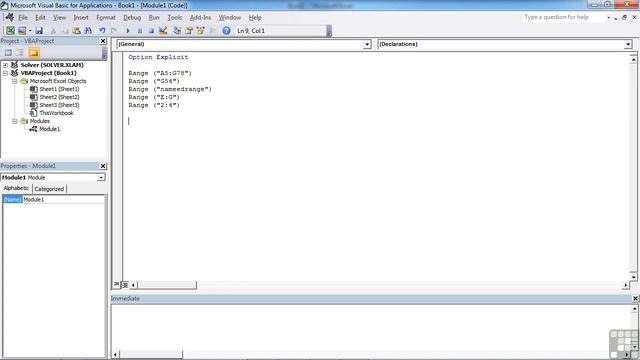
Task: Click the Paste clipboard icon
Action: pos(76,31)
